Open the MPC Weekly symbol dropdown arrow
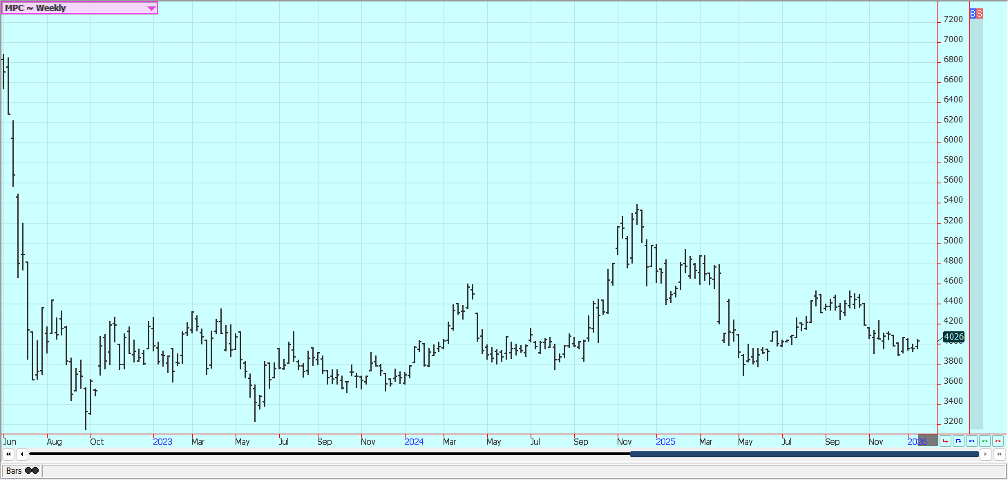The width and height of the screenshot is (1008, 480). pyautogui.click(x=151, y=8)
